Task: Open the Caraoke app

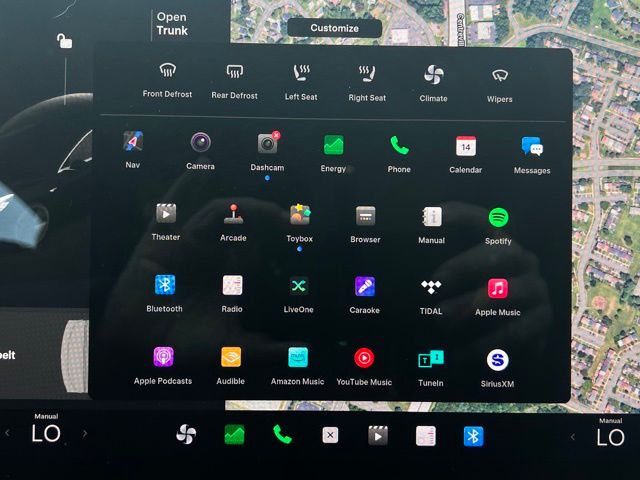Action: tap(365, 288)
